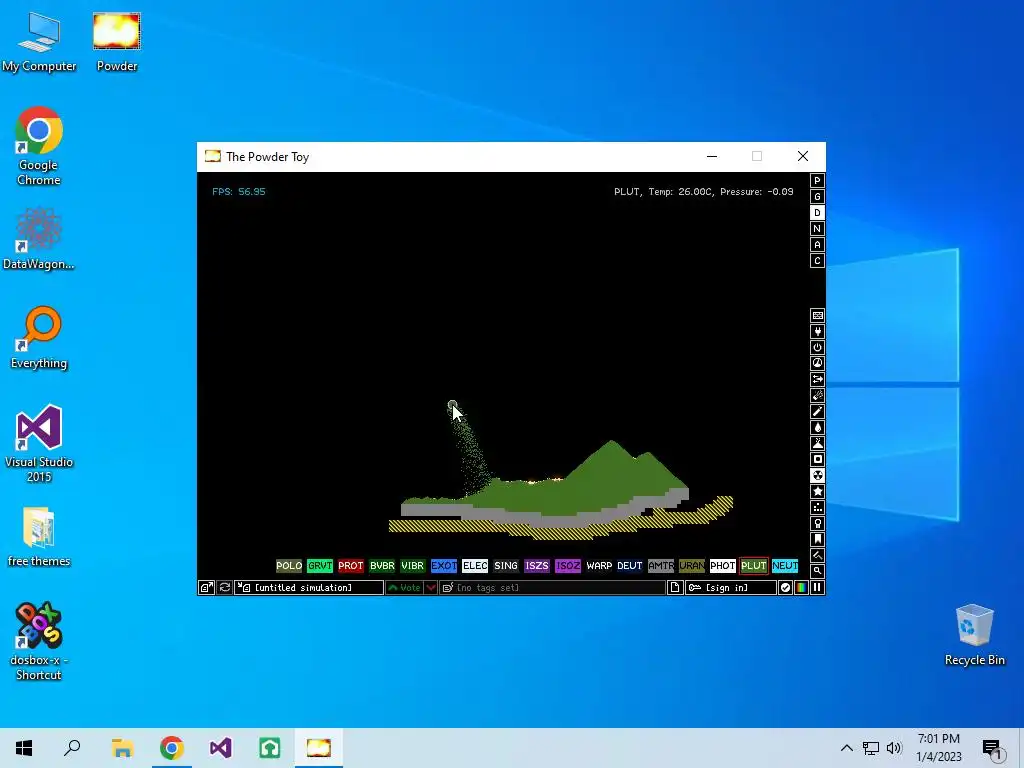Open the Game of Life category
The height and width of the screenshot is (768, 1024).
coord(817,507)
